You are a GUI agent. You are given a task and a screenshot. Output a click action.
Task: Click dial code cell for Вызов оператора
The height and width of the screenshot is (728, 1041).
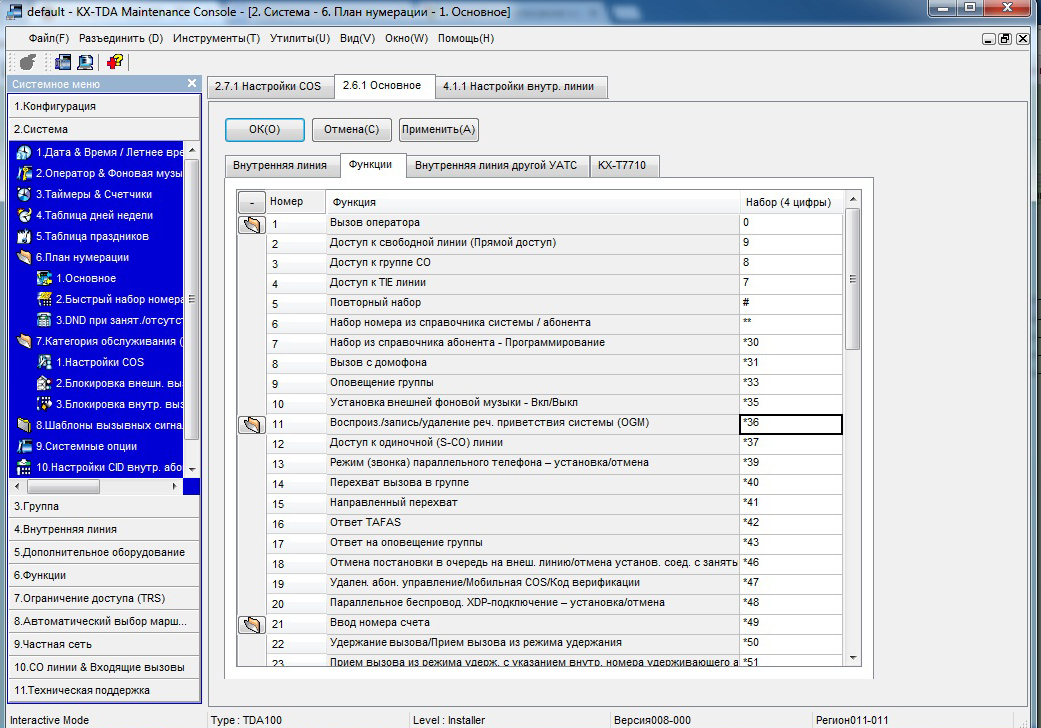pyautogui.click(x=791, y=223)
